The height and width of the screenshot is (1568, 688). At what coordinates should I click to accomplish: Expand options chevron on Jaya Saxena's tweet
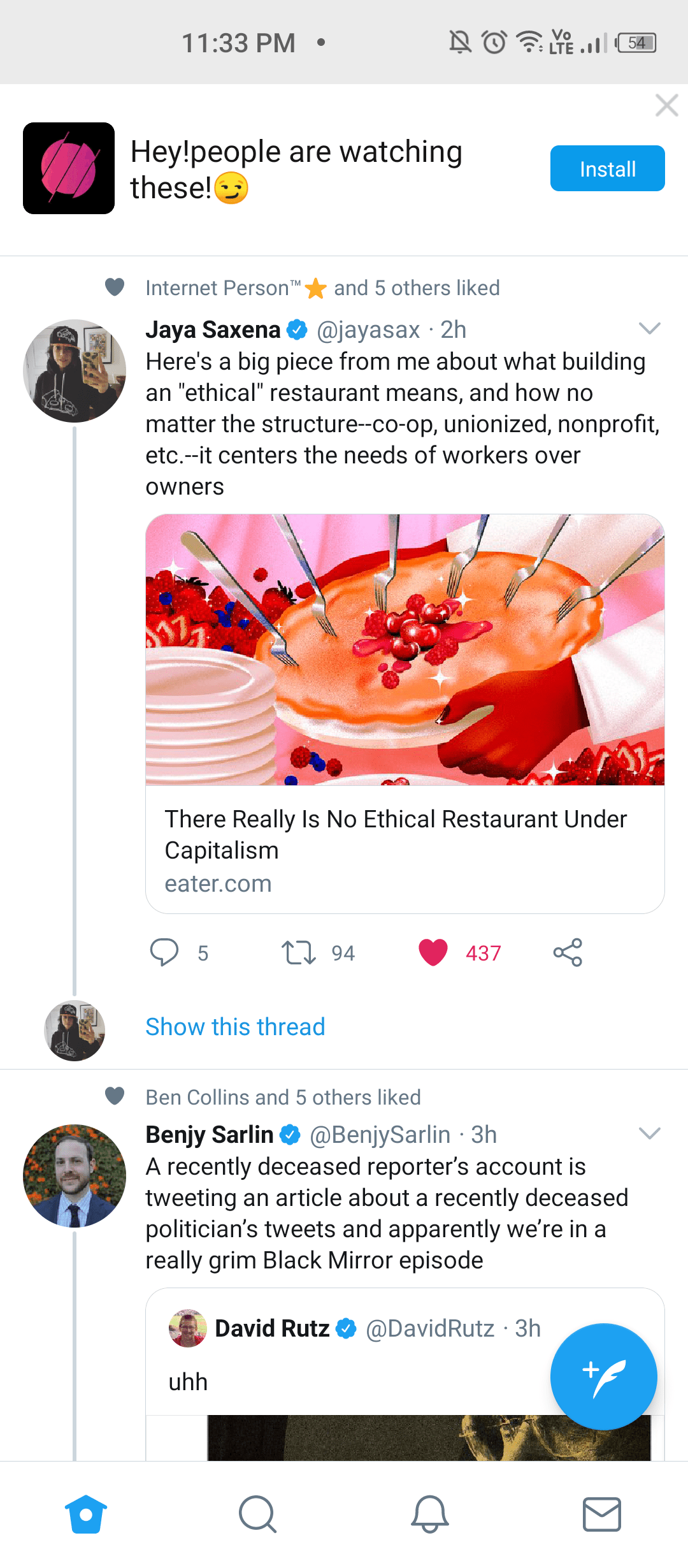[x=649, y=328]
